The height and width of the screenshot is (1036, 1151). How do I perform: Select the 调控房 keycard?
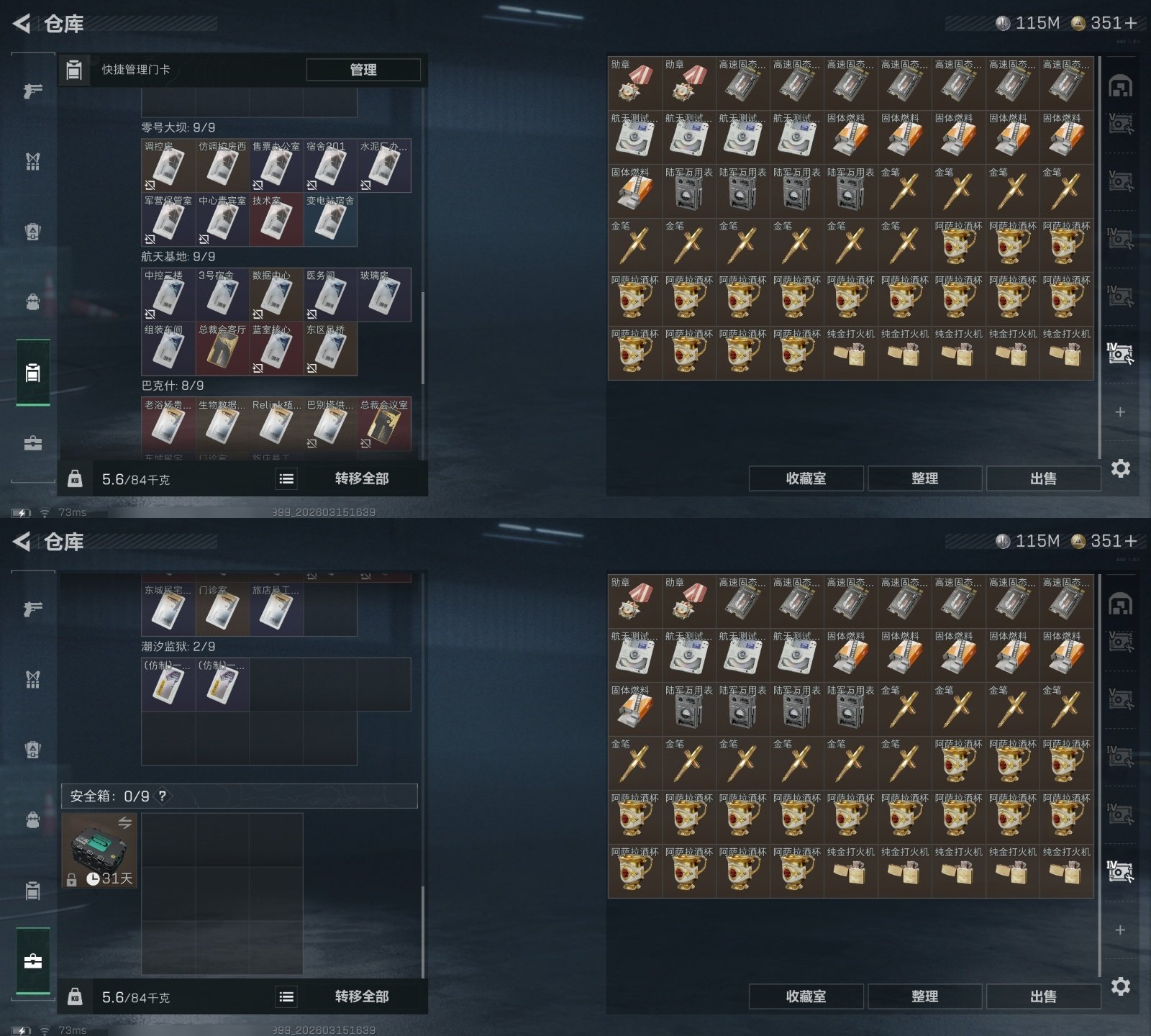click(x=168, y=165)
